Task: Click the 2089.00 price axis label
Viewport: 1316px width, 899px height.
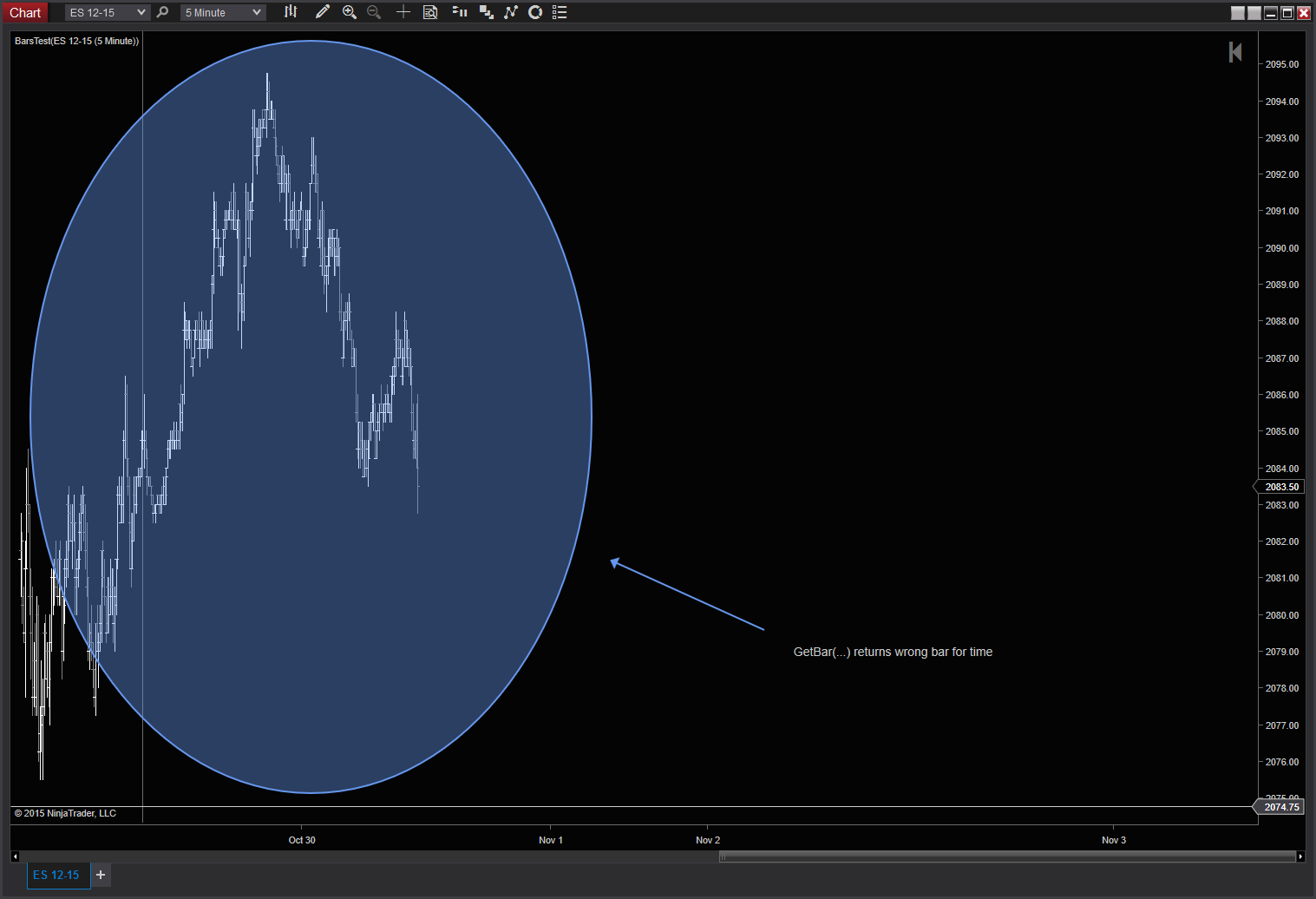Action: click(x=1282, y=285)
